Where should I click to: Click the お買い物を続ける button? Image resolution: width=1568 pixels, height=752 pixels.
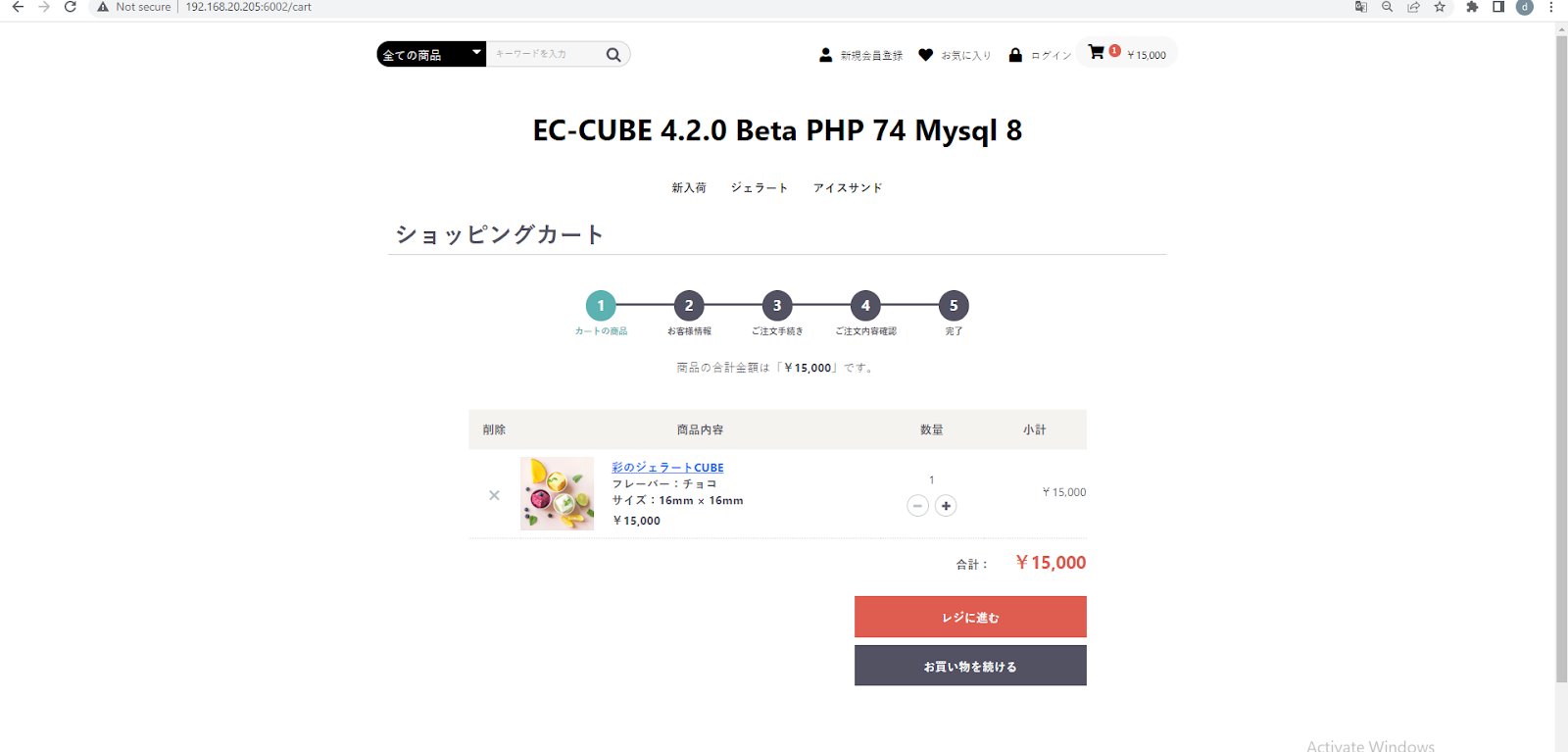[969, 665]
